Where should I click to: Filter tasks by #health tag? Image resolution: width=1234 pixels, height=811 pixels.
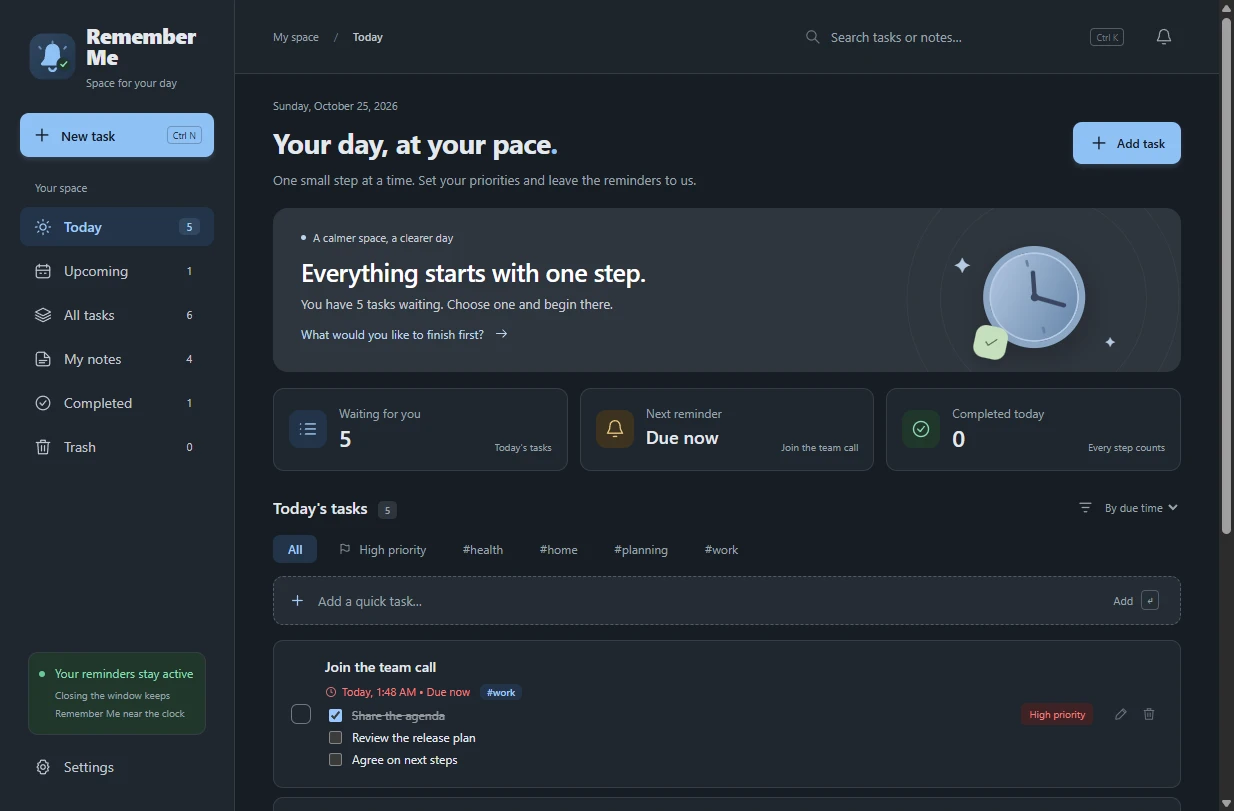(x=483, y=549)
